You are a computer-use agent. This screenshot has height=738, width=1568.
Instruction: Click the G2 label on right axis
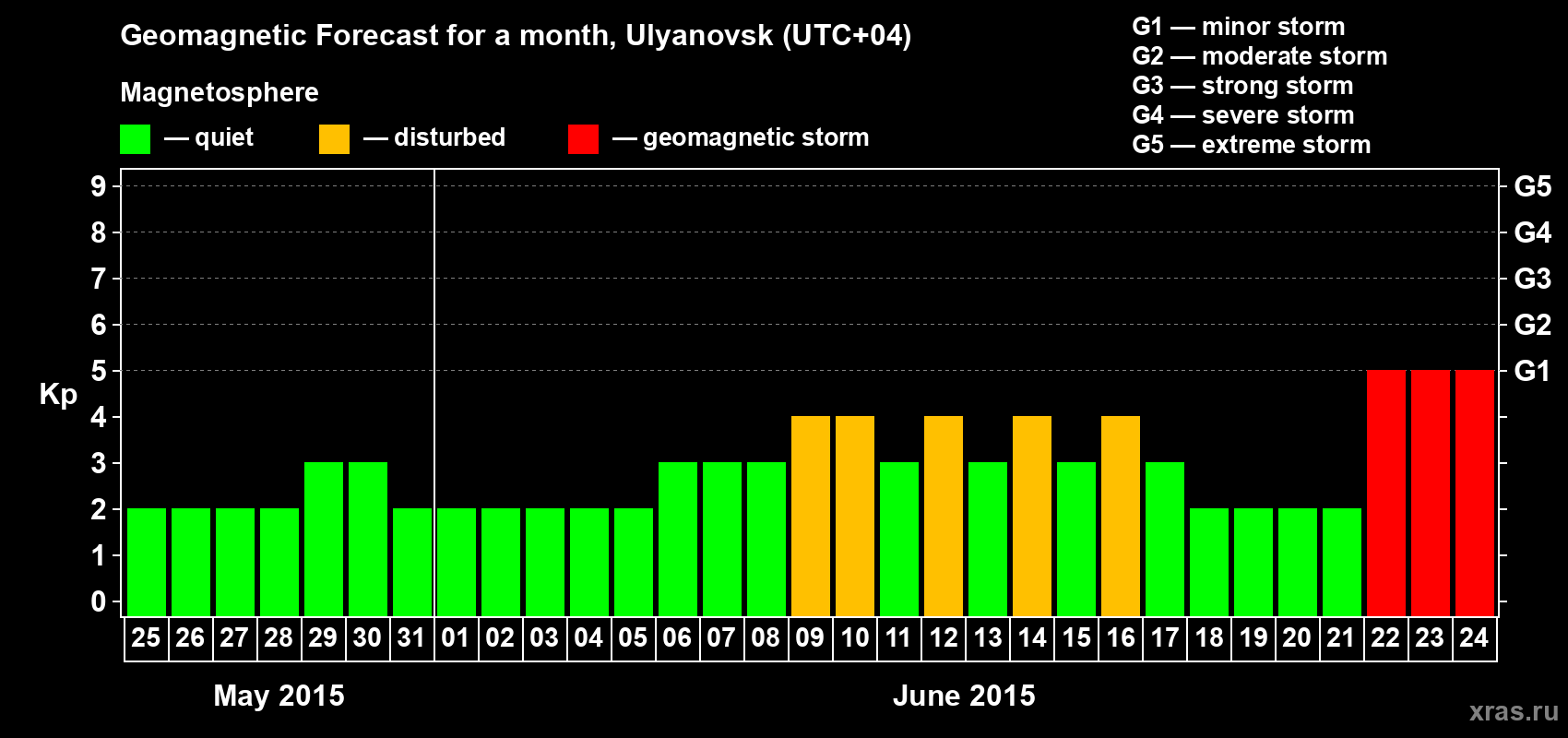point(1532,325)
